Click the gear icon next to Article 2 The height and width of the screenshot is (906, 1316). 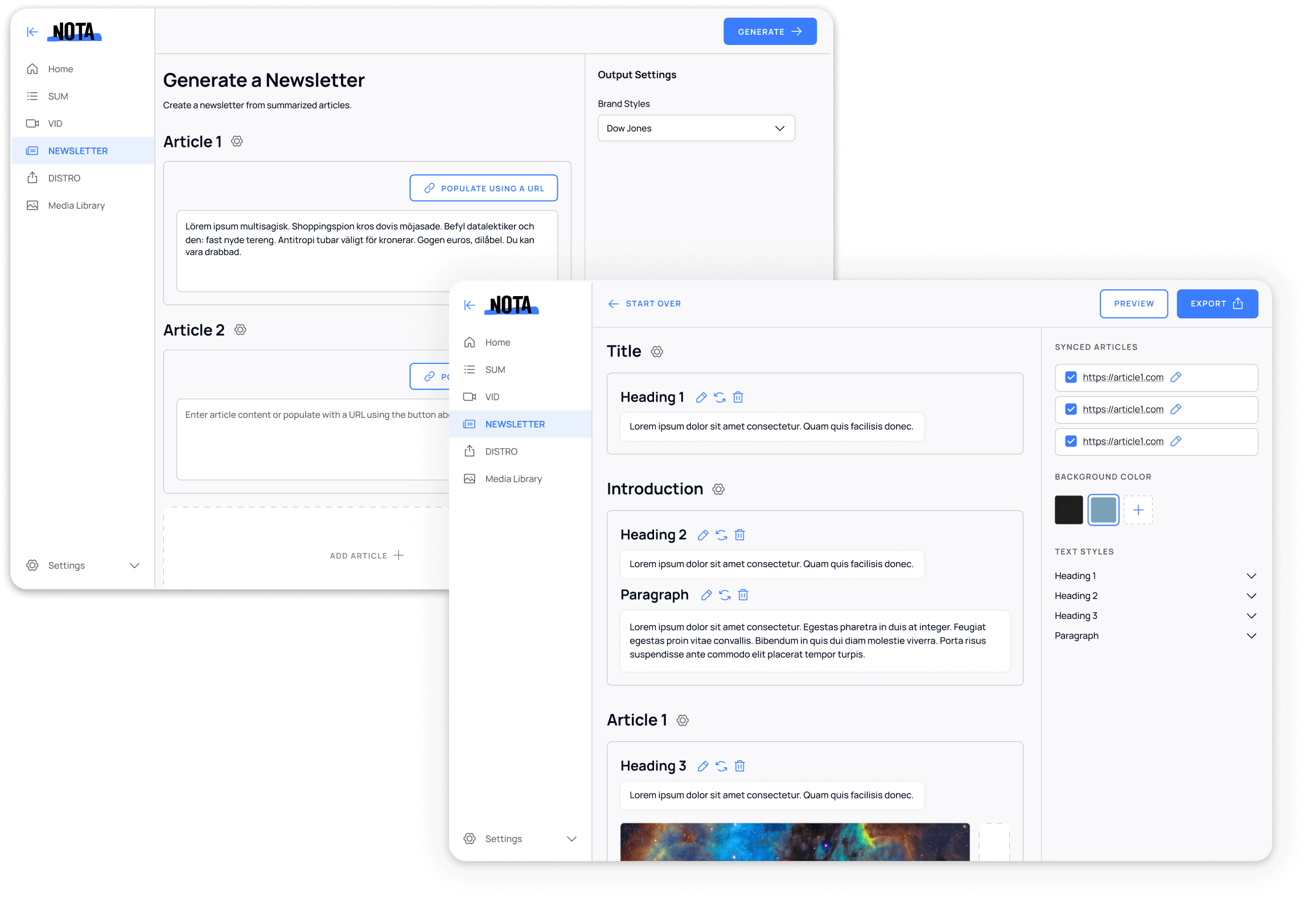(240, 330)
